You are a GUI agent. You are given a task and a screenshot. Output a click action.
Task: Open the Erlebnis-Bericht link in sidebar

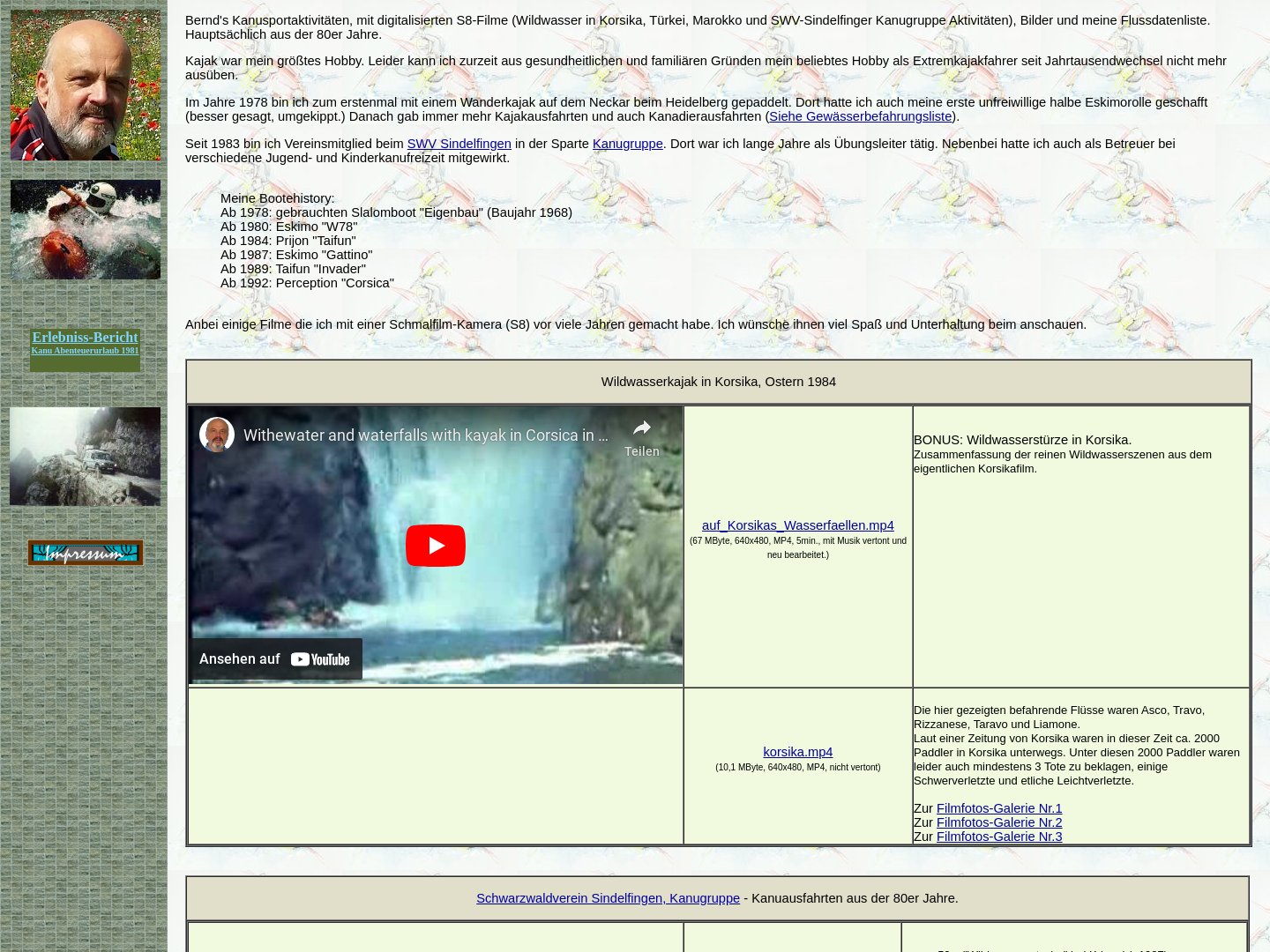[85, 337]
